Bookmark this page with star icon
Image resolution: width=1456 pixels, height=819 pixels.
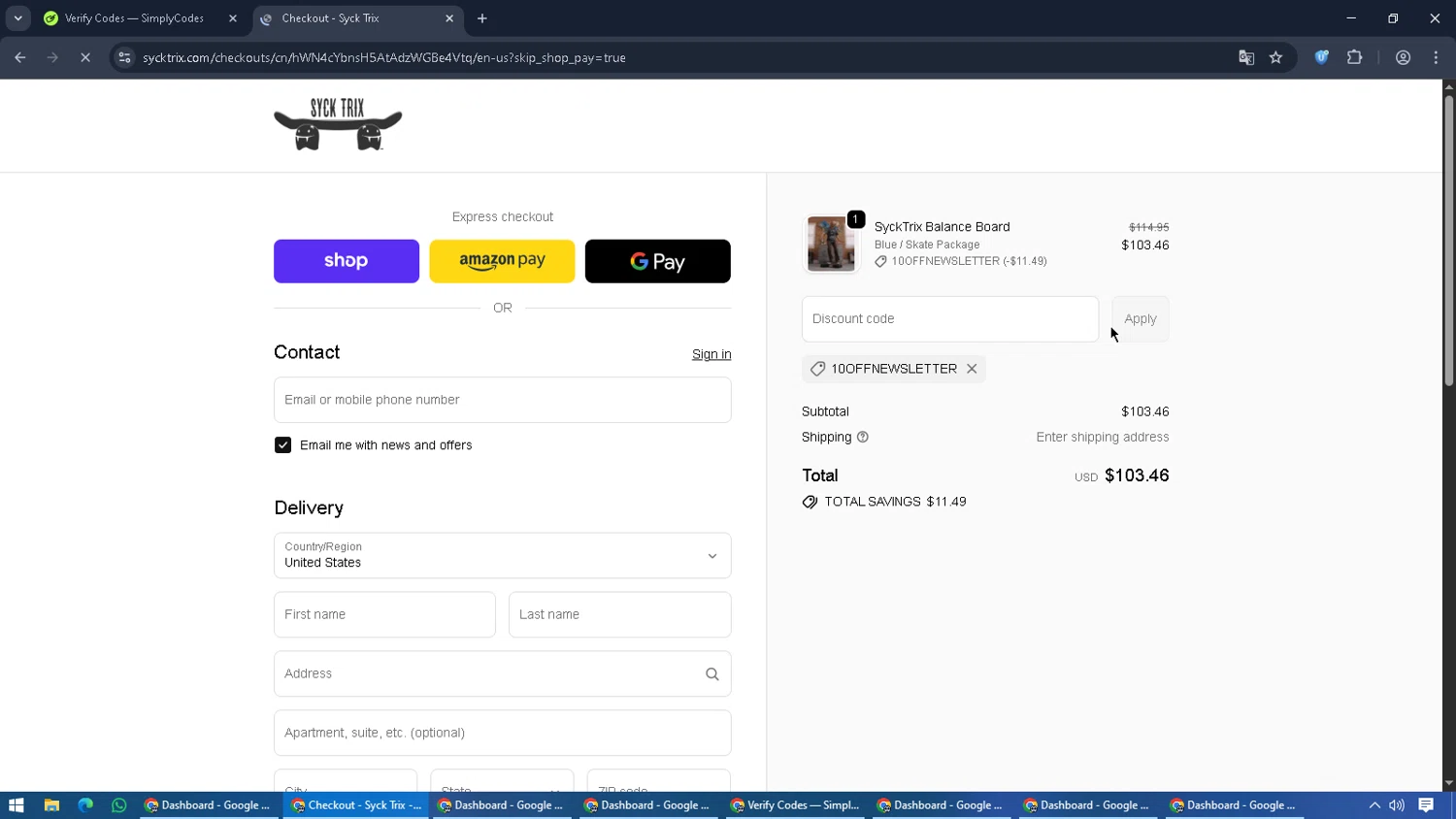pyautogui.click(x=1275, y=57)
